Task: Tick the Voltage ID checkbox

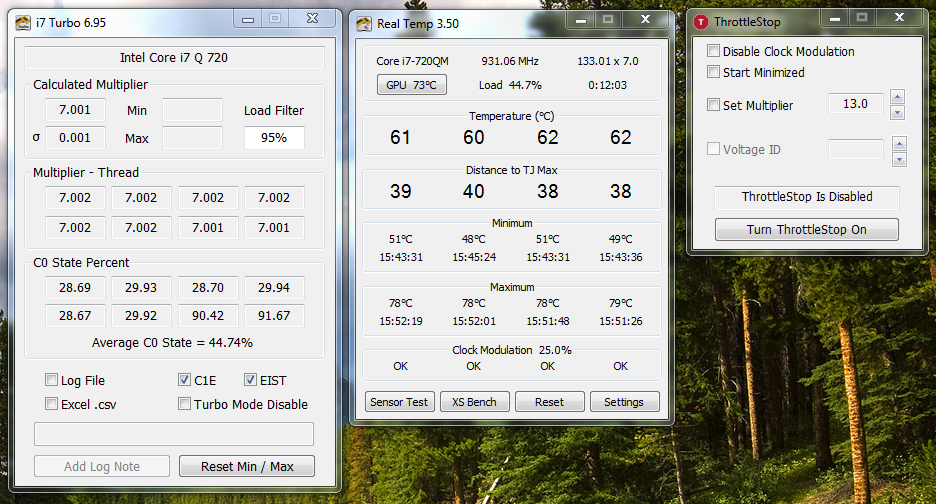Action: (713, 149)
